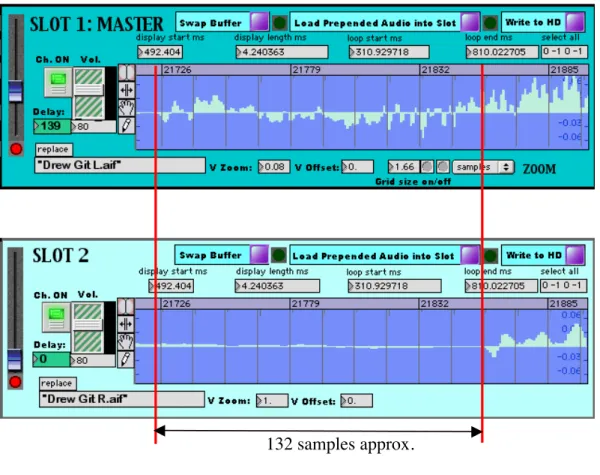Select the loop tool icon in Slot 1

click(x=127, y=90)
